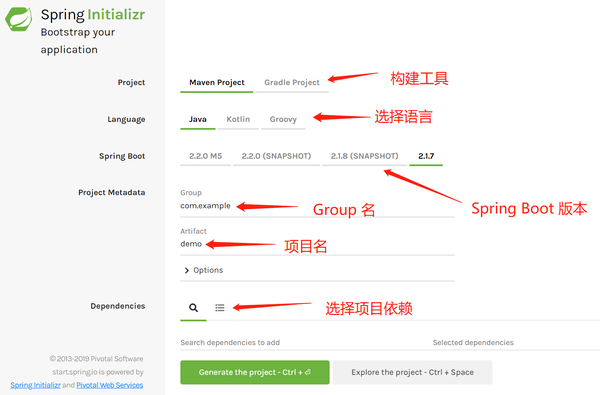
Task: Click the chevron arrow beside Options
Action: [x=186, y=270]
